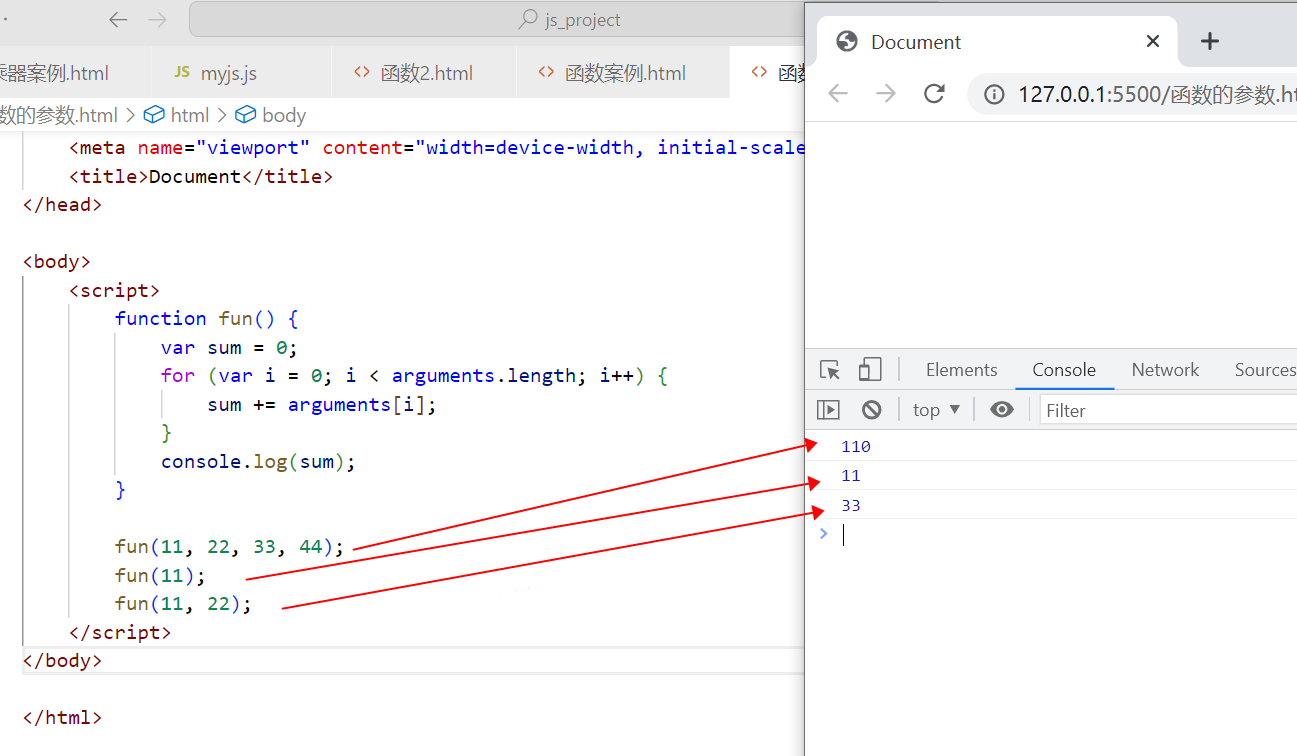Open a new Chrome tab
1297x756 pixels.
click(x=1210, y=41)
